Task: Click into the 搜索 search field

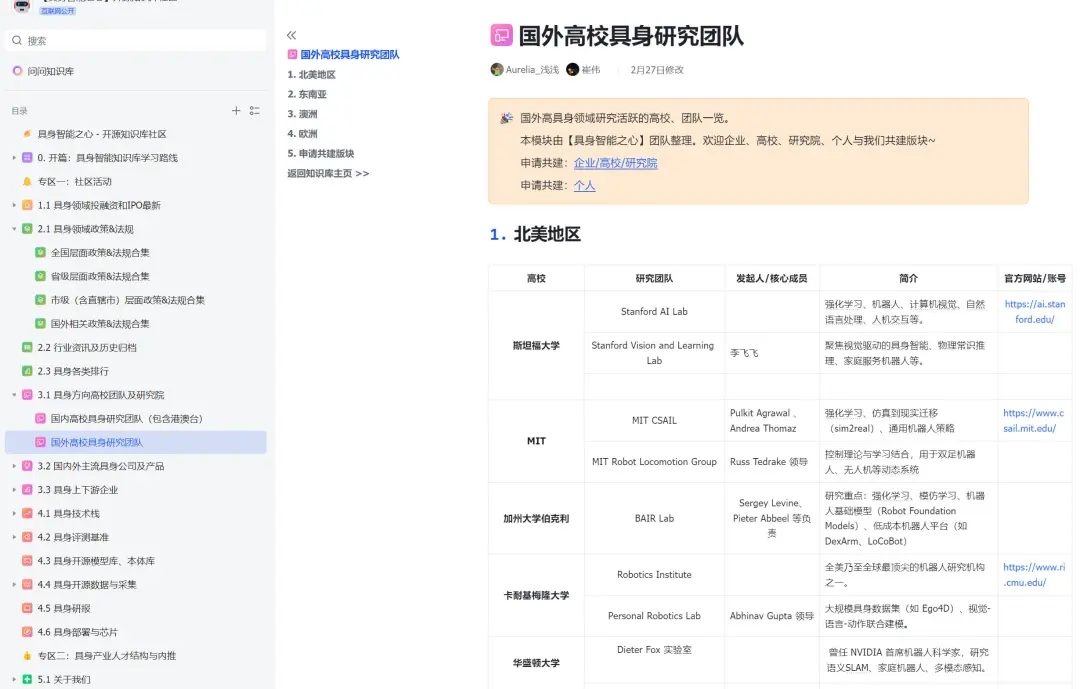Action: 136,41
